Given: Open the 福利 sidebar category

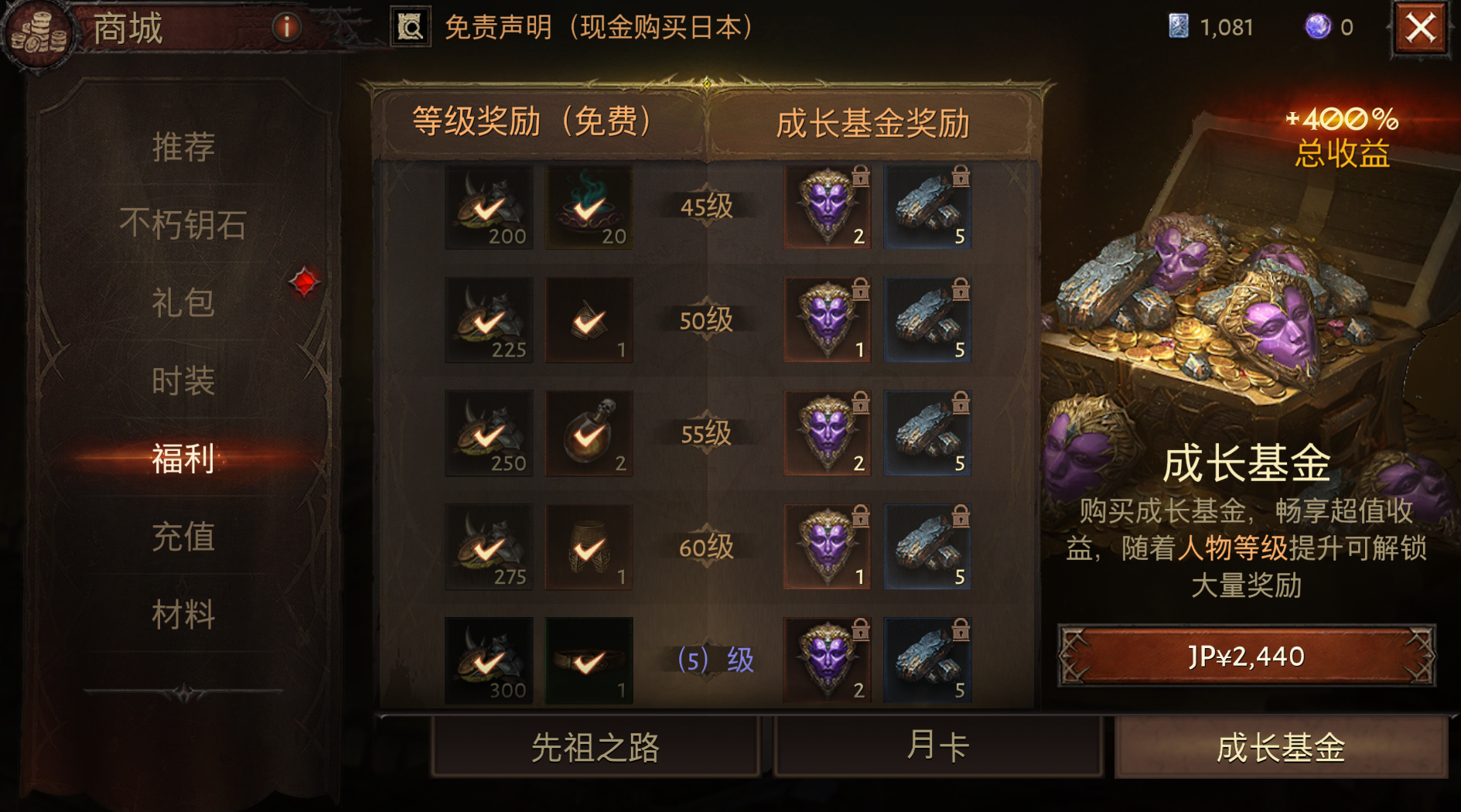Looking at the screenshot, I should click(x=183, y=459).
